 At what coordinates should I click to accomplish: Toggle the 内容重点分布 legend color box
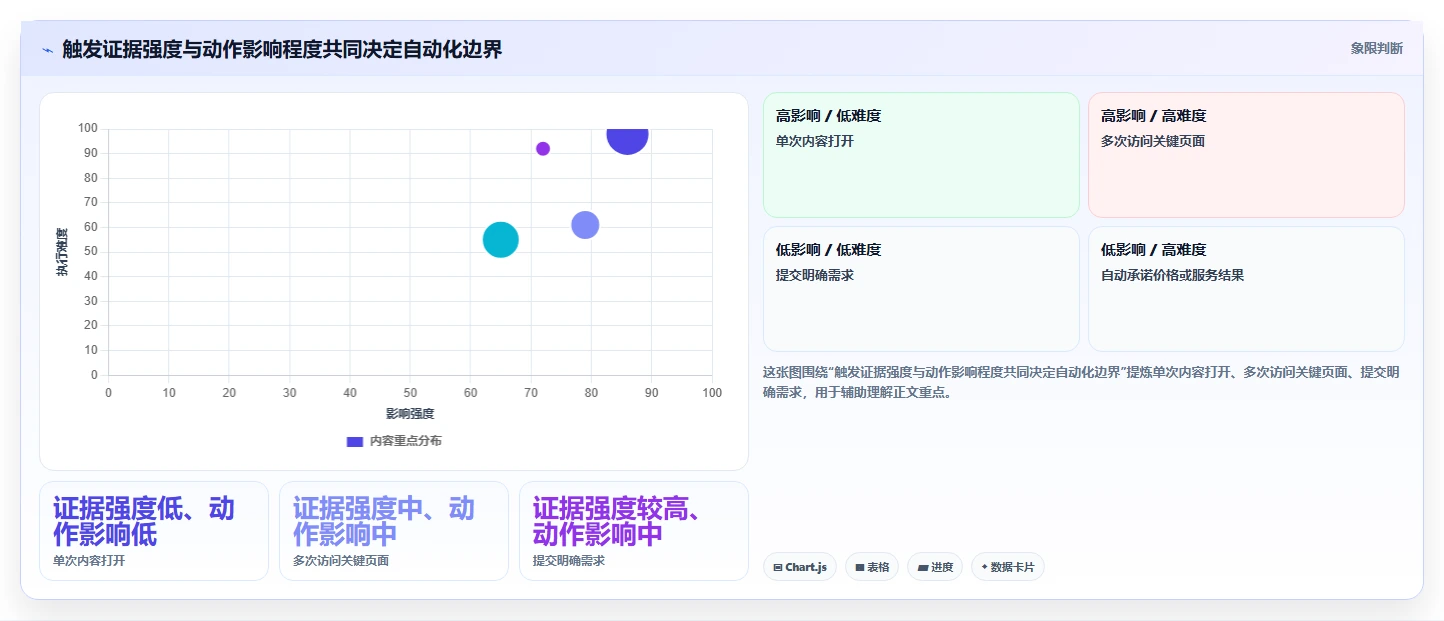pos(354,441)
